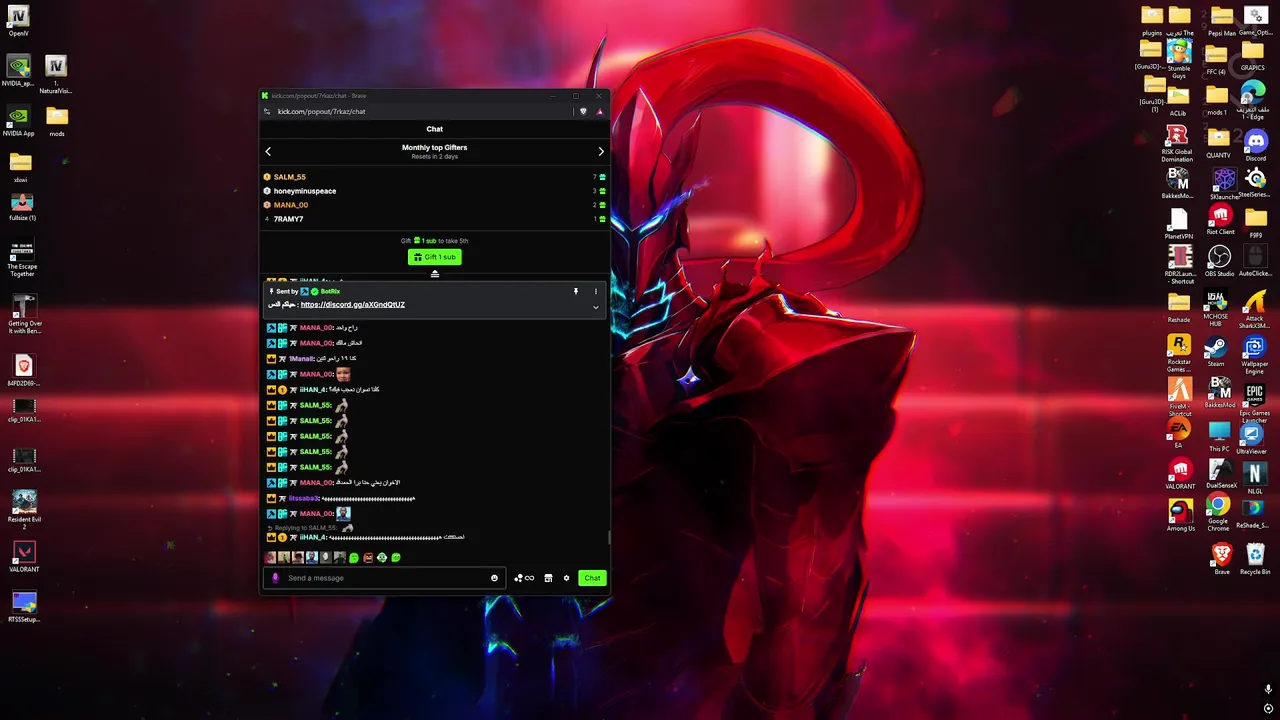Viewport: 1280px width, 720px height.
Task: Open the Epic Games Launcher icon
Action: click(x=1254, y=403)
